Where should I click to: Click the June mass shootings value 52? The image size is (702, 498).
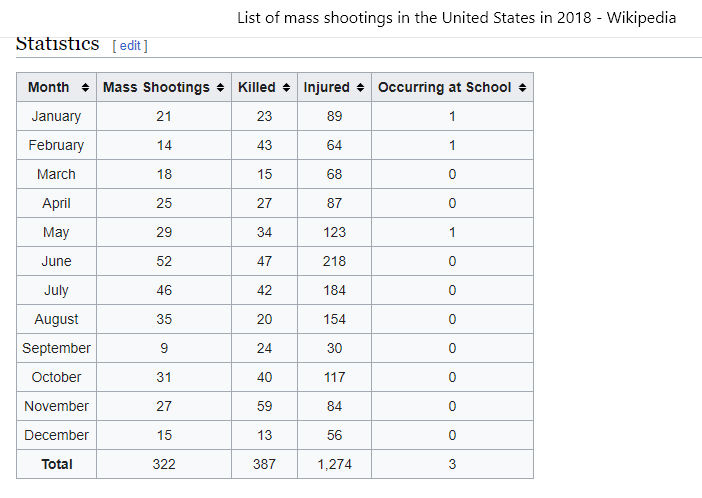(164, 262)
